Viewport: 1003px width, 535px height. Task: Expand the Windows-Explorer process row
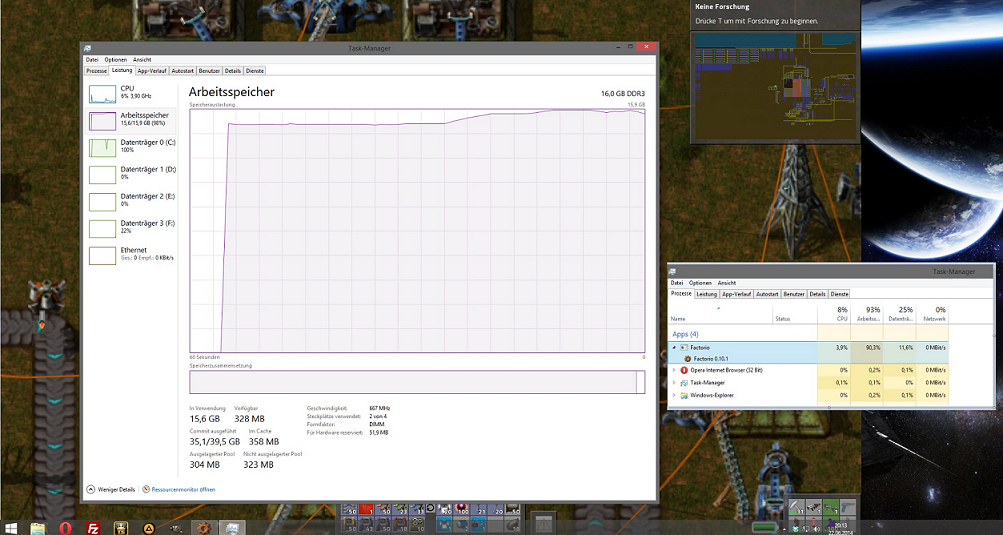(674, 395)
